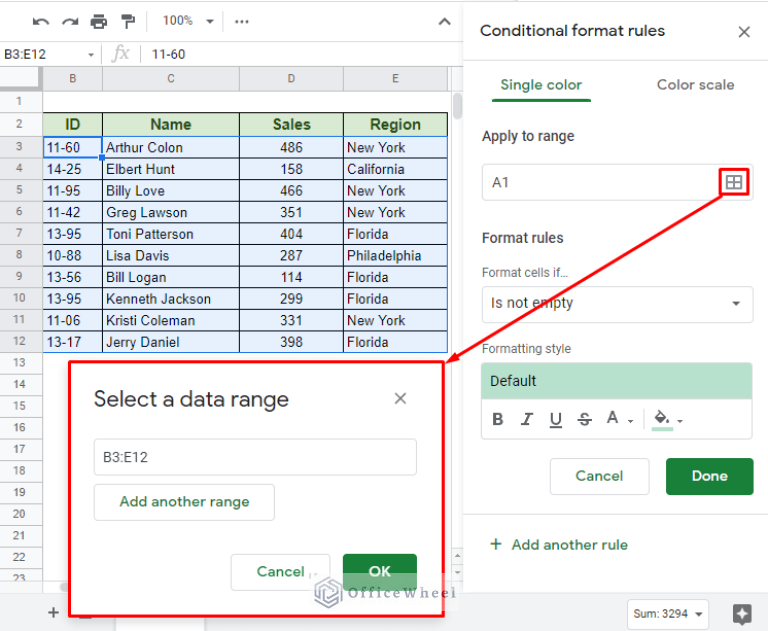
Task: Close the Select a data range dialog
Action: tap(400, 399)
